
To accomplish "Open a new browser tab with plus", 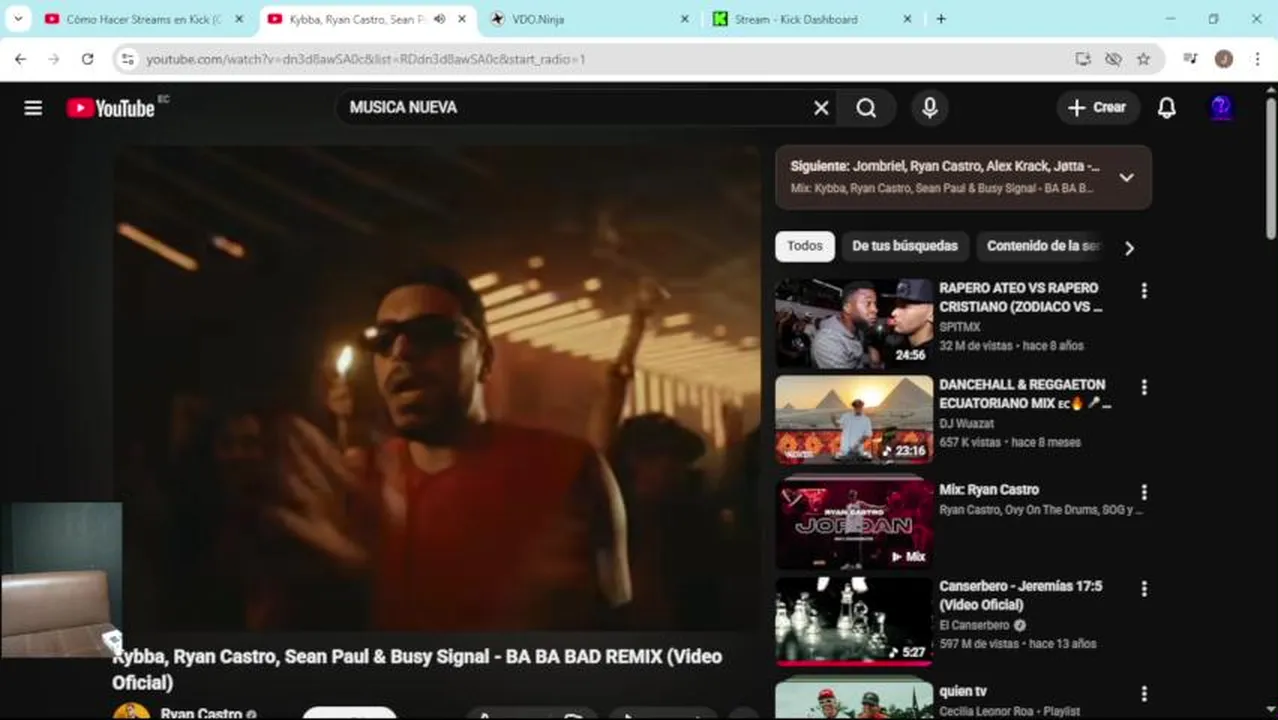I will pyautogui.click(x=940, y=19).
